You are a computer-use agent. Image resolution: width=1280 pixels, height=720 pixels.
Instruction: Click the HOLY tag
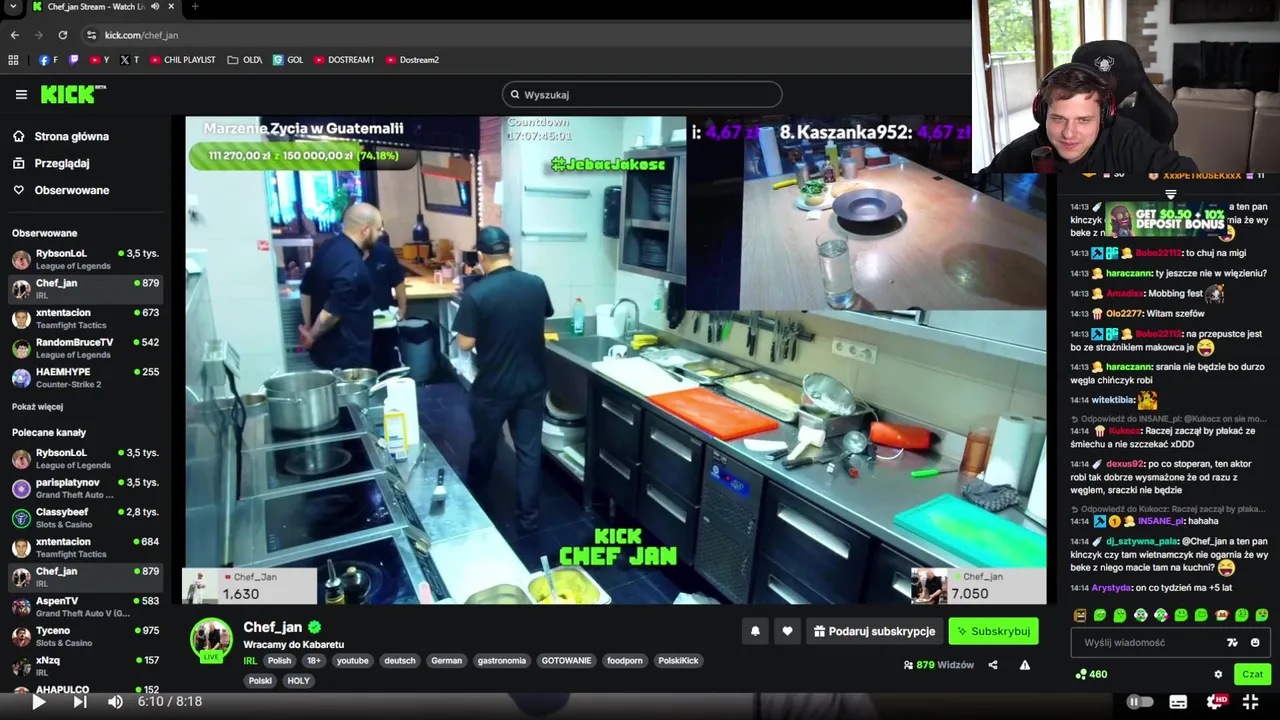(298, 681)
